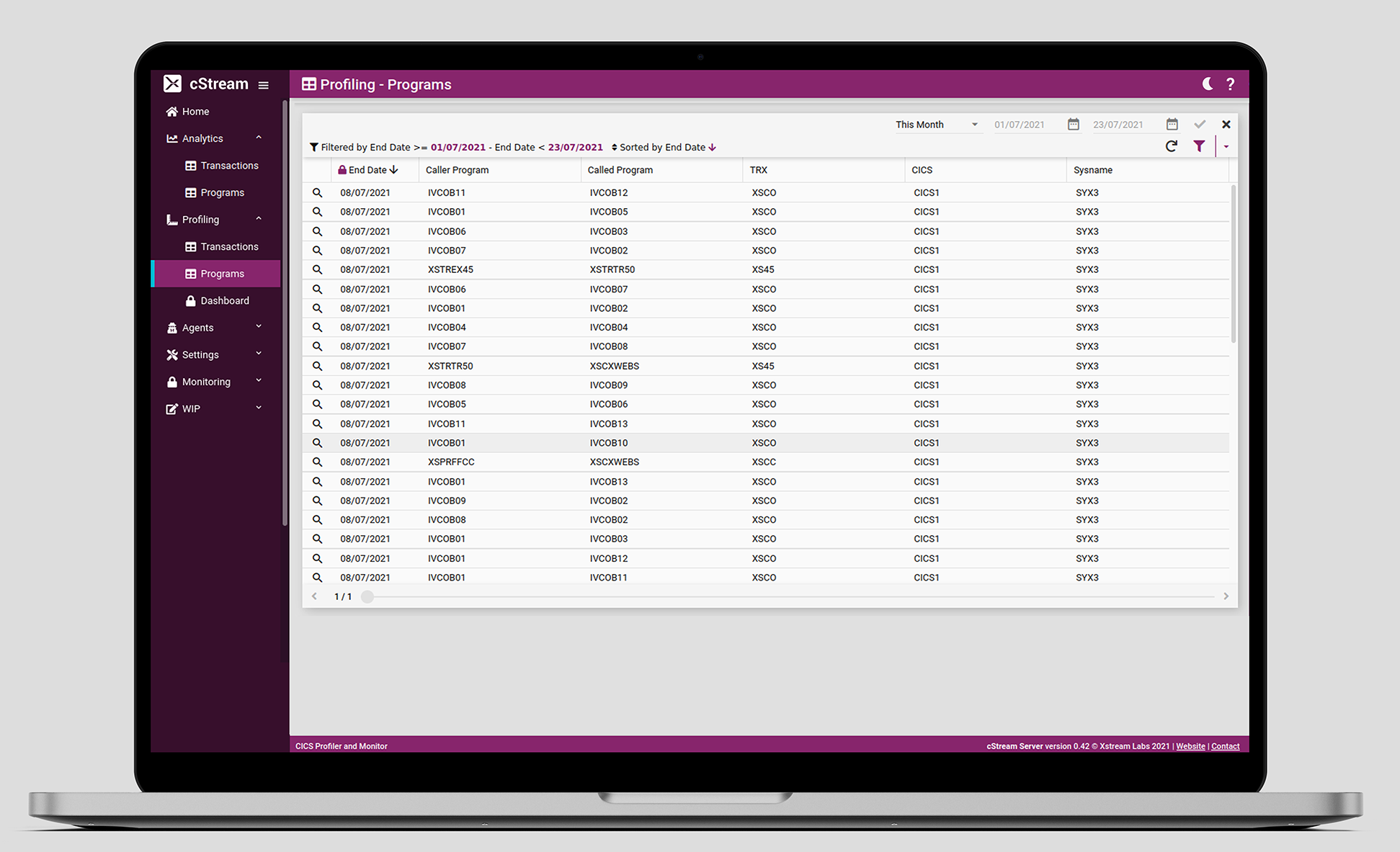
Task: Click the purple filter funnel icon
Action: coord(1199,147)
